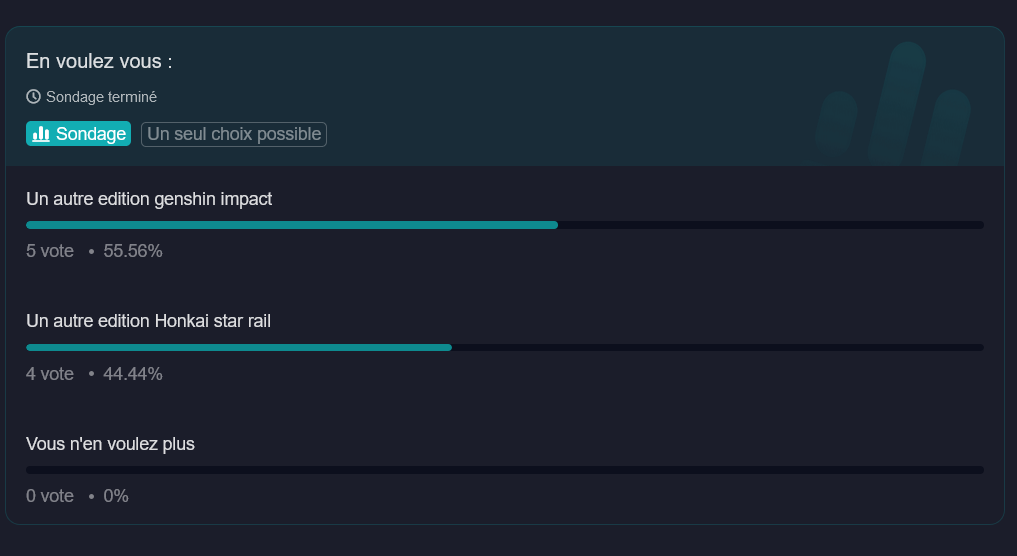The width and height of the screenshot is (1017, 556).
Task: Click the 55.56% percentage label
Action: [133, 251]
